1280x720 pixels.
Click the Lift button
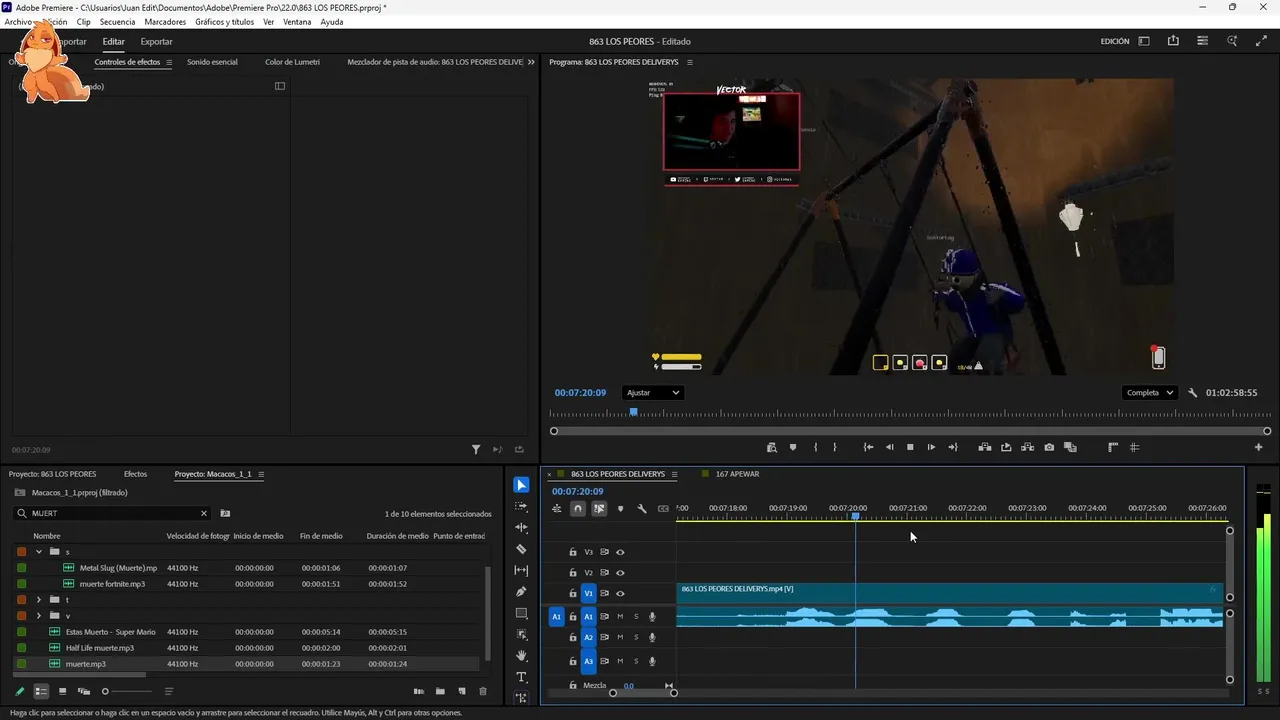tap(985, 447)
